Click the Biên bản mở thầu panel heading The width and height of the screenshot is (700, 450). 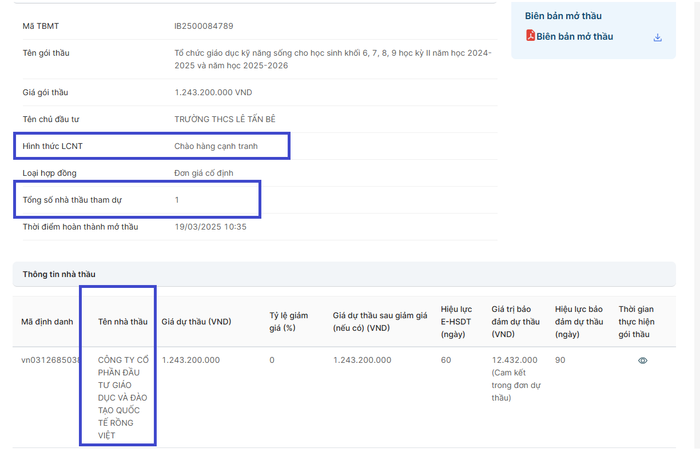563,16
